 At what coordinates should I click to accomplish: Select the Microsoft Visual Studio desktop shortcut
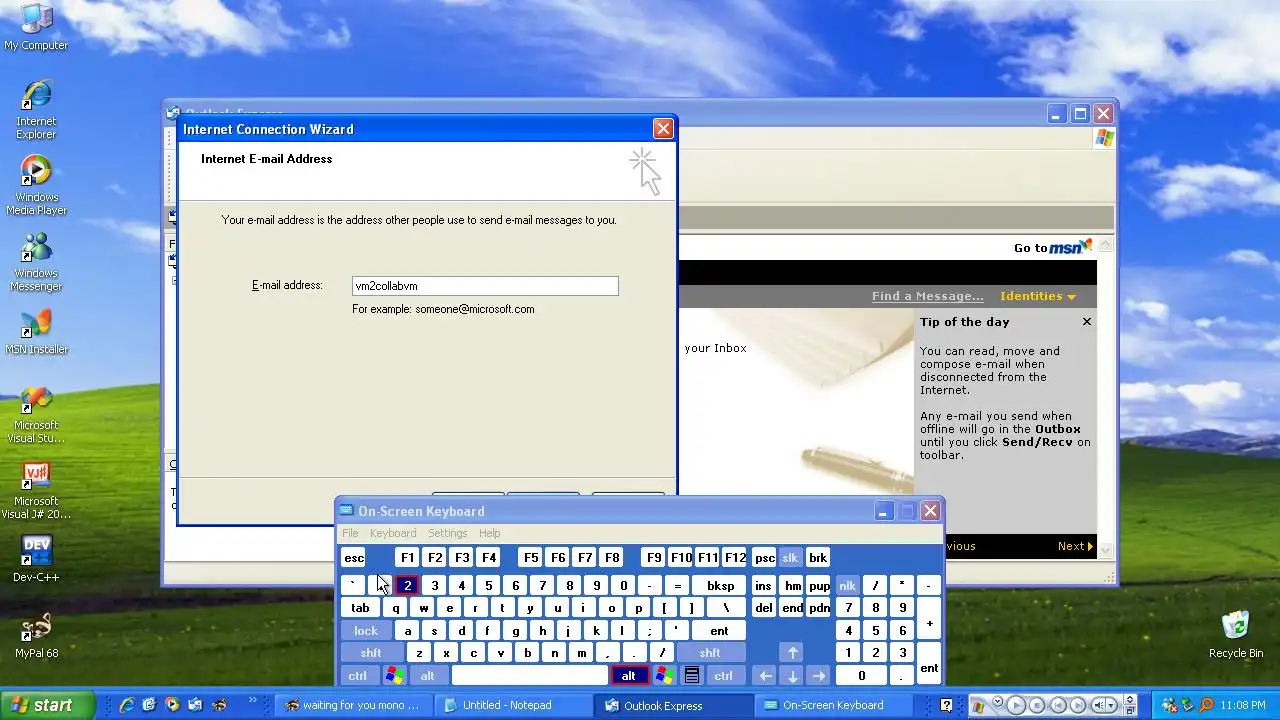pyautogui.click(x=36, y=414)
